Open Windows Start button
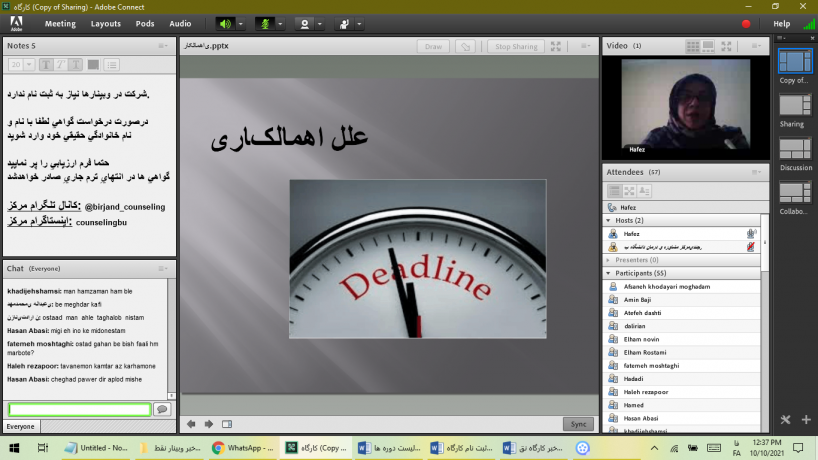The image size is (818, 460). pos(14,448)
